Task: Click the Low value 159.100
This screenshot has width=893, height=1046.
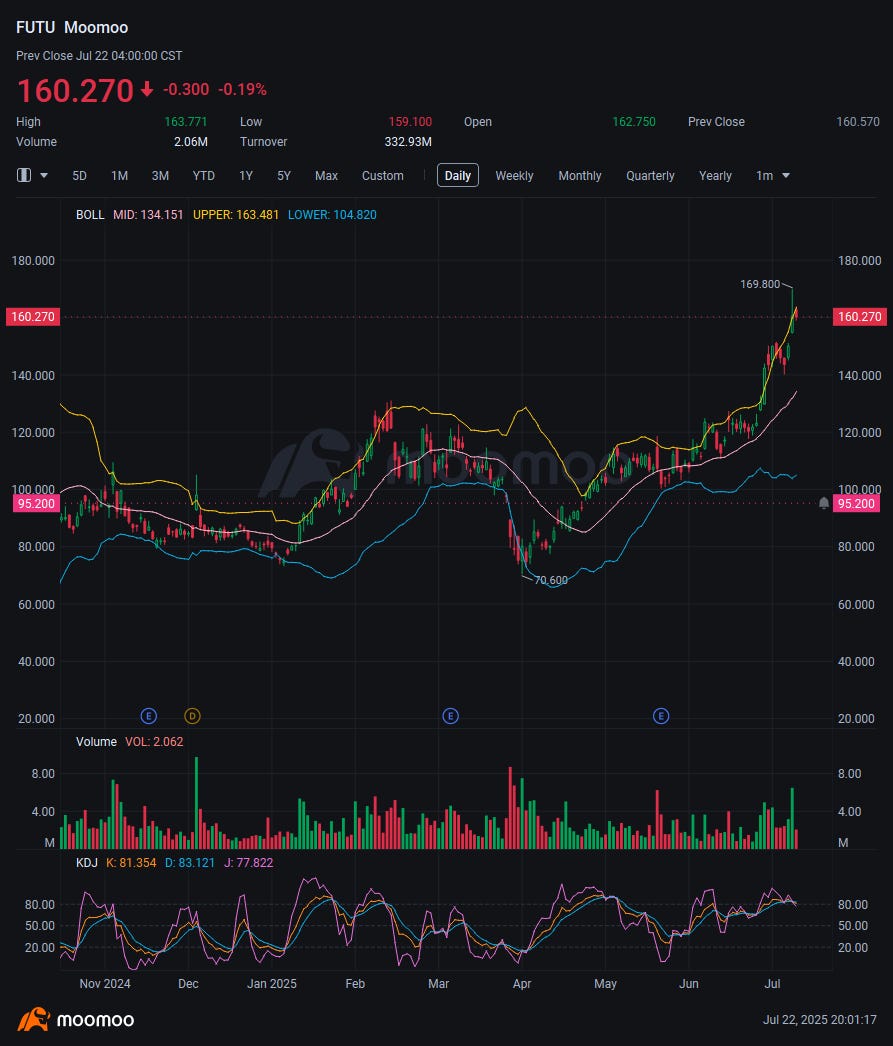Action: (410, 121)
